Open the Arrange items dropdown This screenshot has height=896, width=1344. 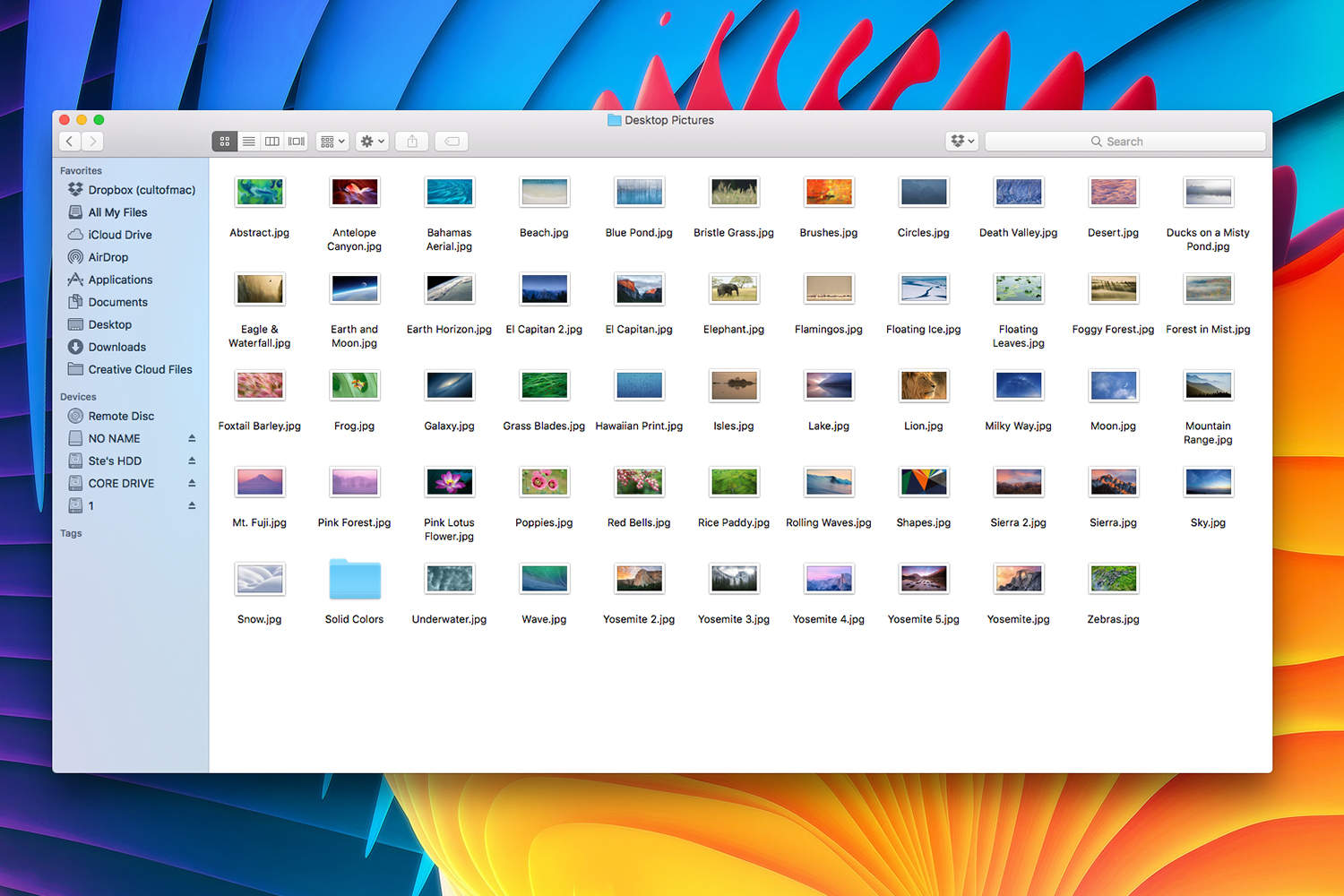[x=332, y=142]
